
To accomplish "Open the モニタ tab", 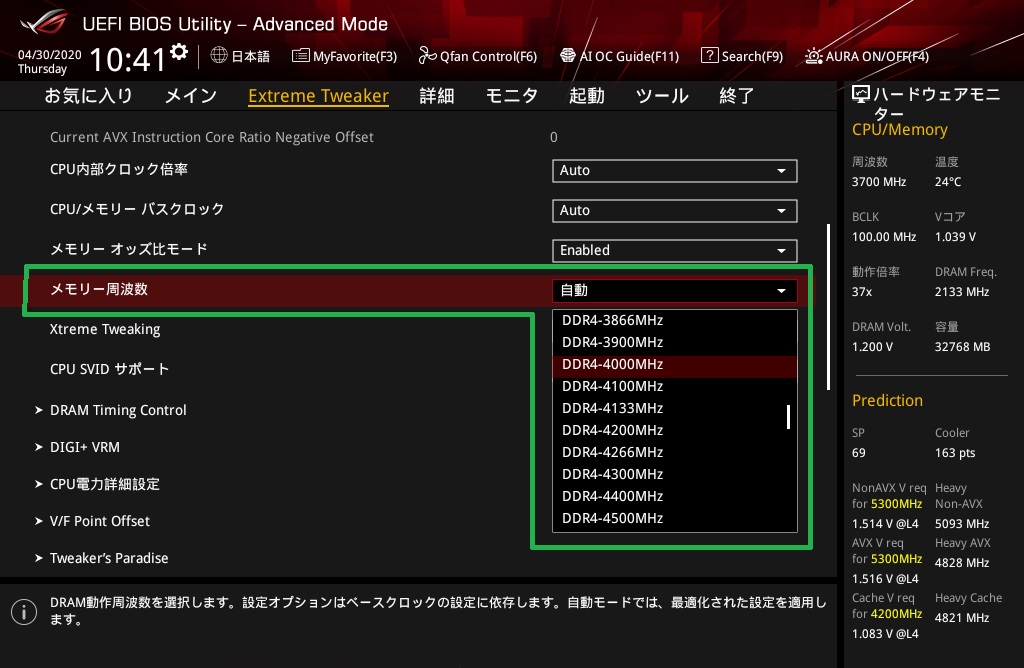I will tap(512, 96).
